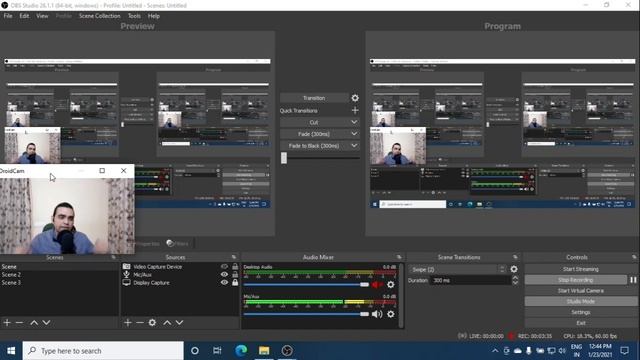Pop out the Controls dock
The width and height of the screenshot is (640, 360).
[634, 257]
